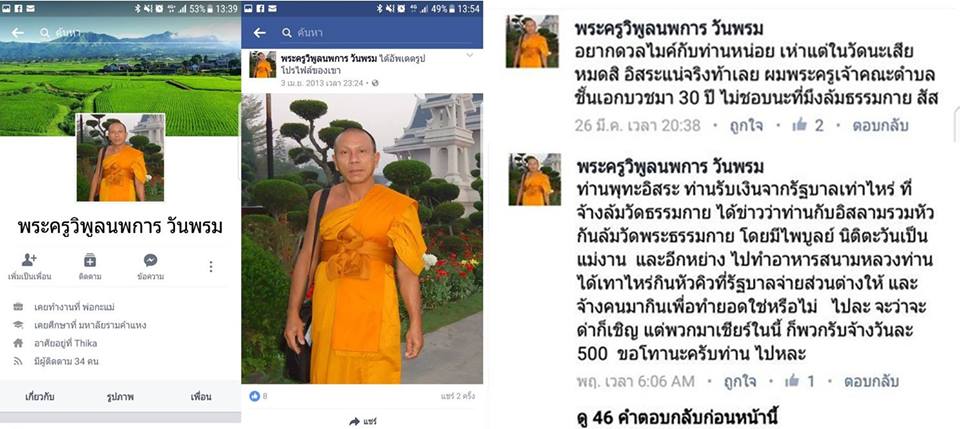
Task: Tap the add friend icon
Action: tap(29, 260)
